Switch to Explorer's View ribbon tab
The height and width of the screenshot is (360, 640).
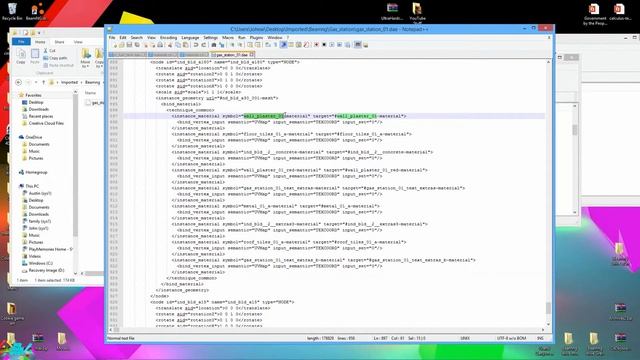click(x=78, y=42)
